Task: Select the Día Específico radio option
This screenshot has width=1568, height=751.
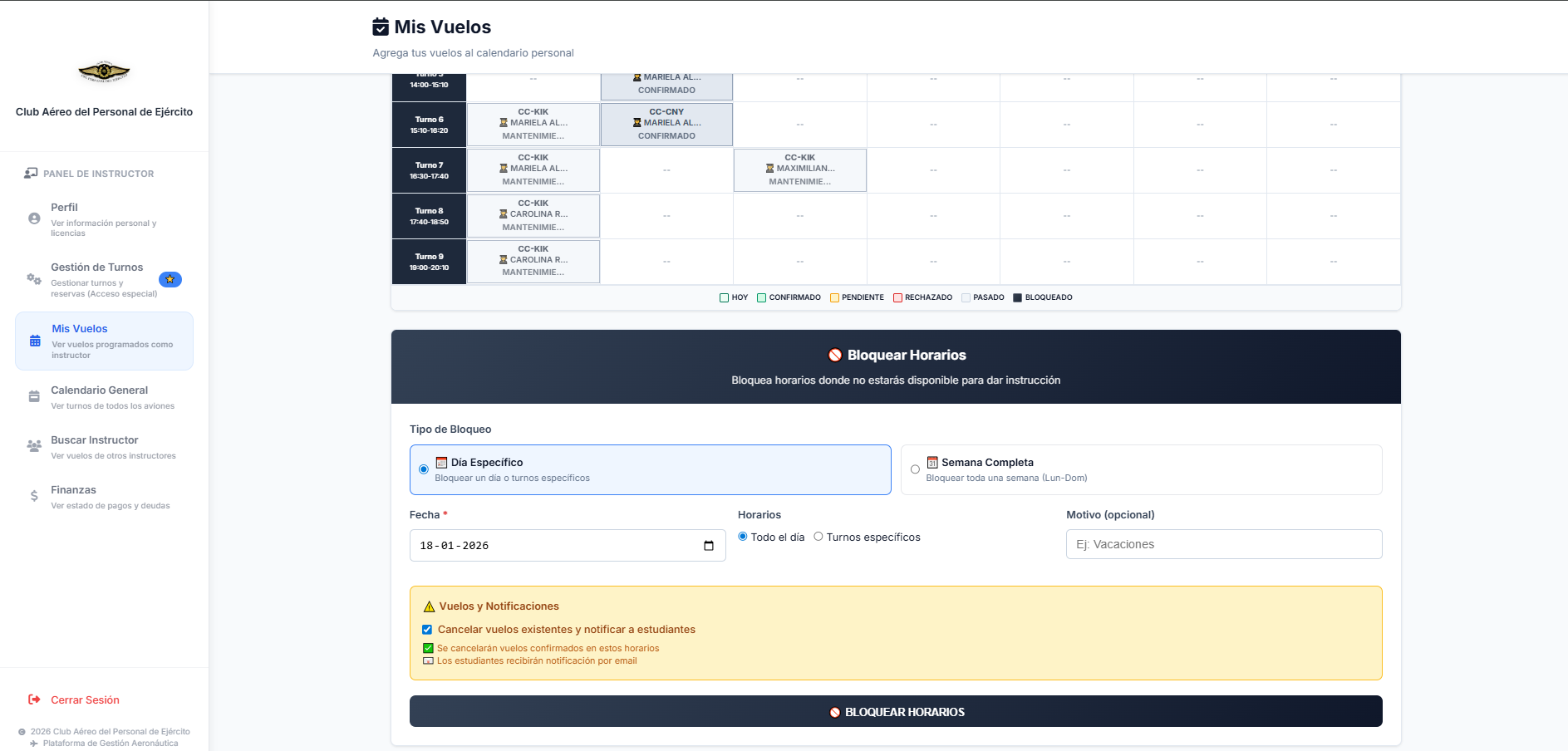Action: tap(424, 469)
